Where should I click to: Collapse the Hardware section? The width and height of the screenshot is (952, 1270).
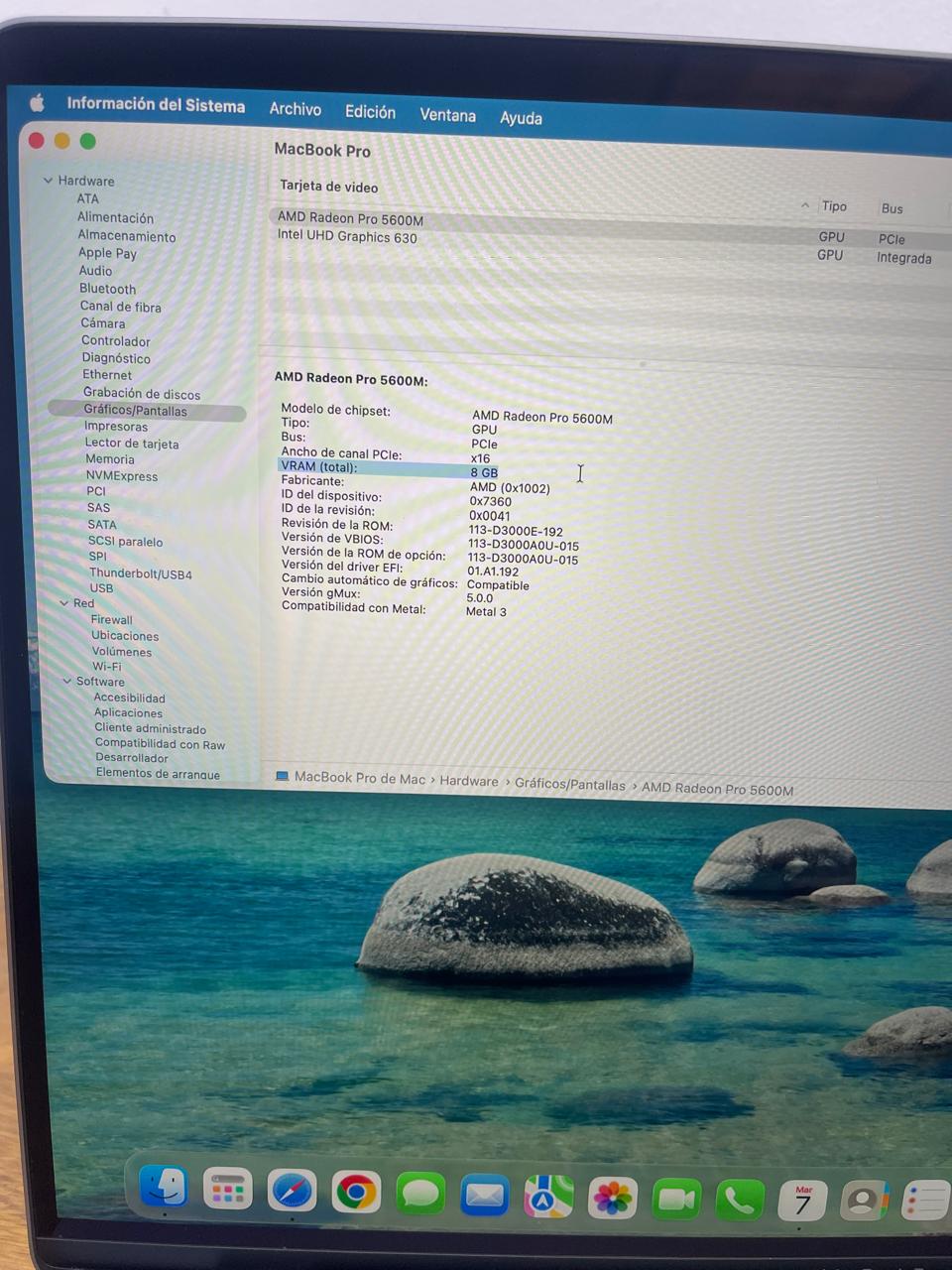point(48,181)
